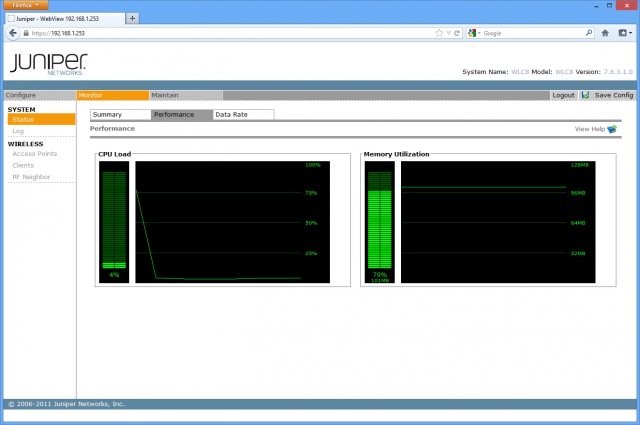Screen dimensions: 640x425
Task: Open the Google search engine icon
Action: 472,33
